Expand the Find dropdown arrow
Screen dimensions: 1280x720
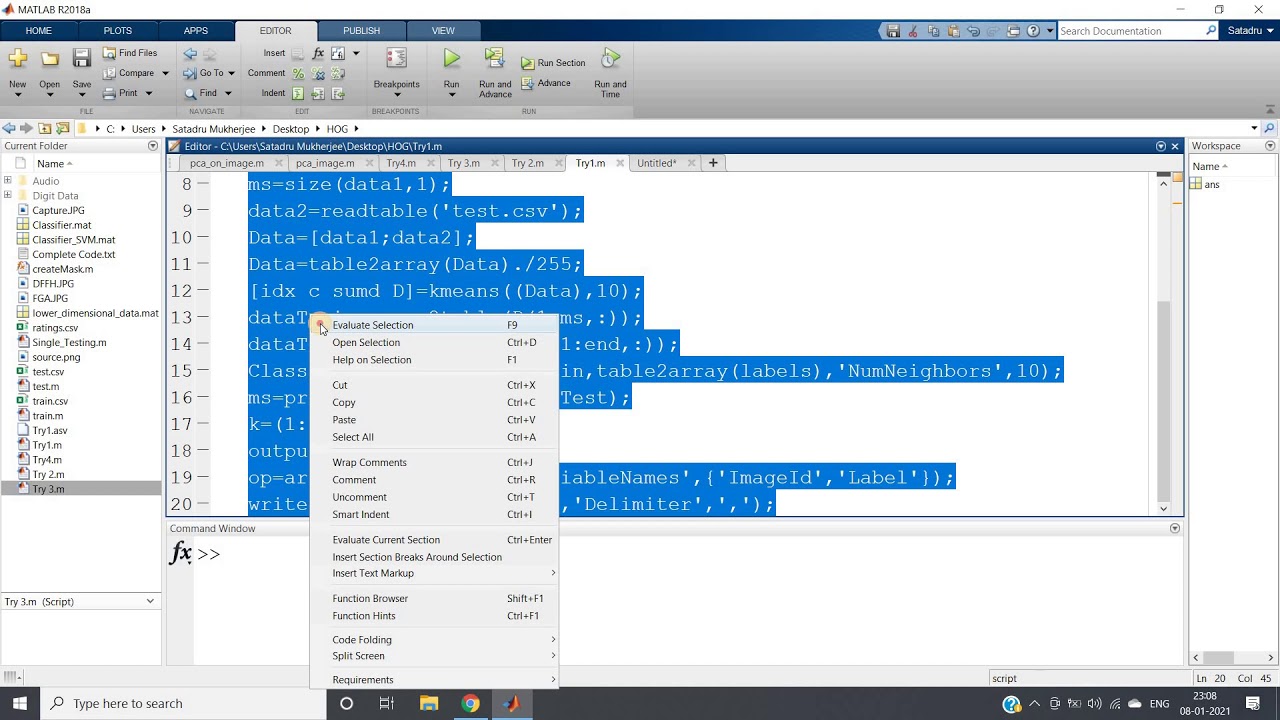pos(228,93)
